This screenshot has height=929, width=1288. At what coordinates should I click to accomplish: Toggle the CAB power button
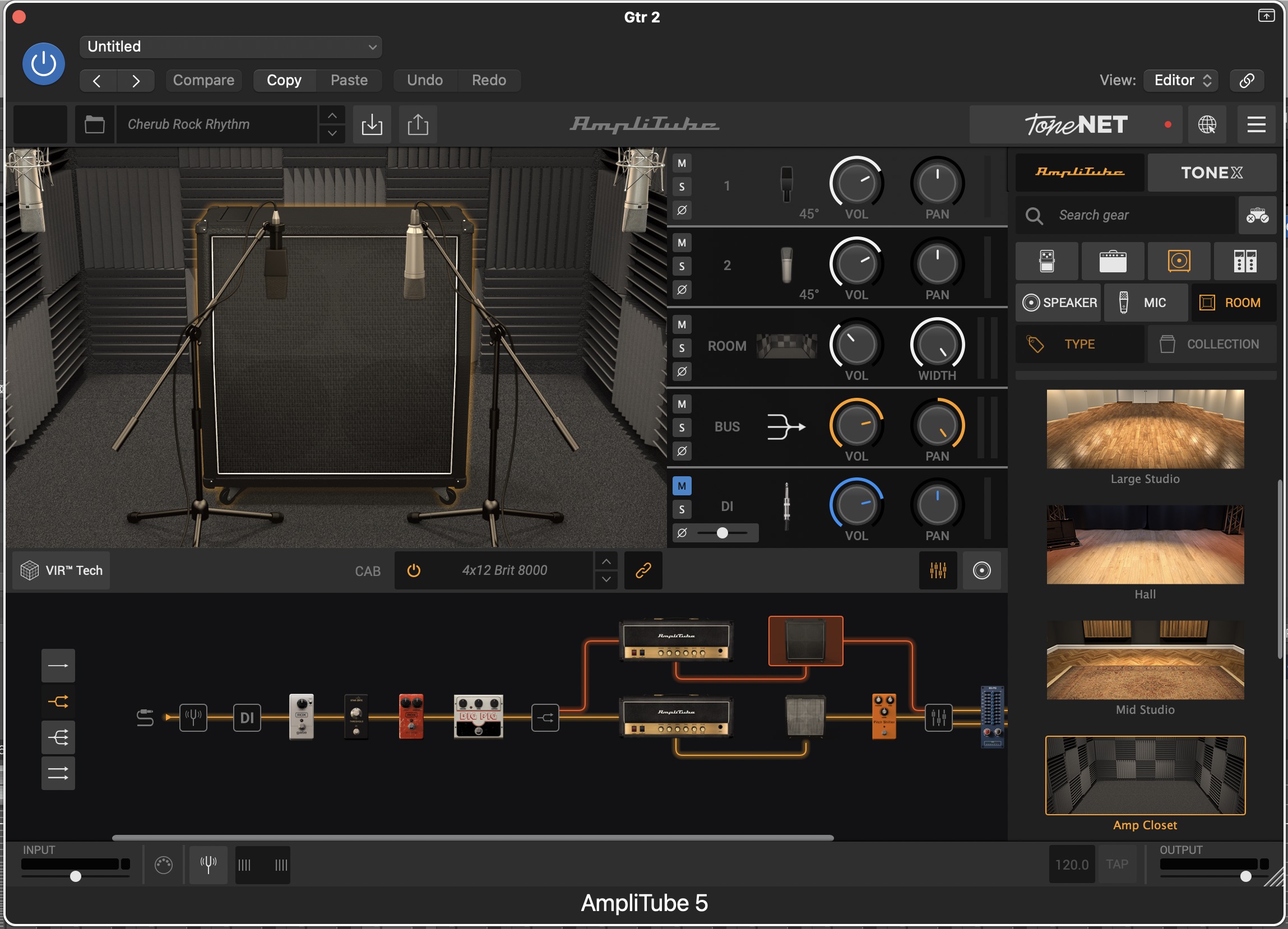point(414,570)
